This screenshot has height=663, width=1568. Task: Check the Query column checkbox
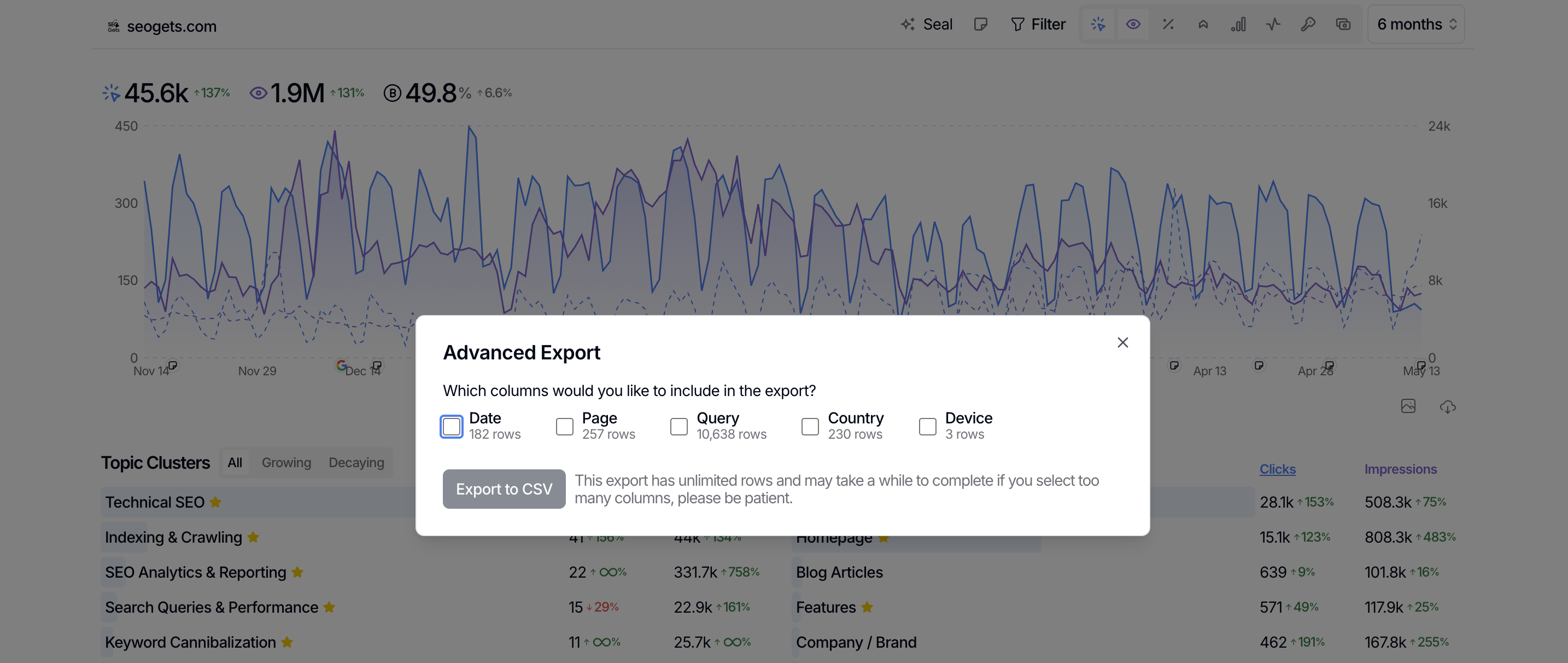(678, 426)
